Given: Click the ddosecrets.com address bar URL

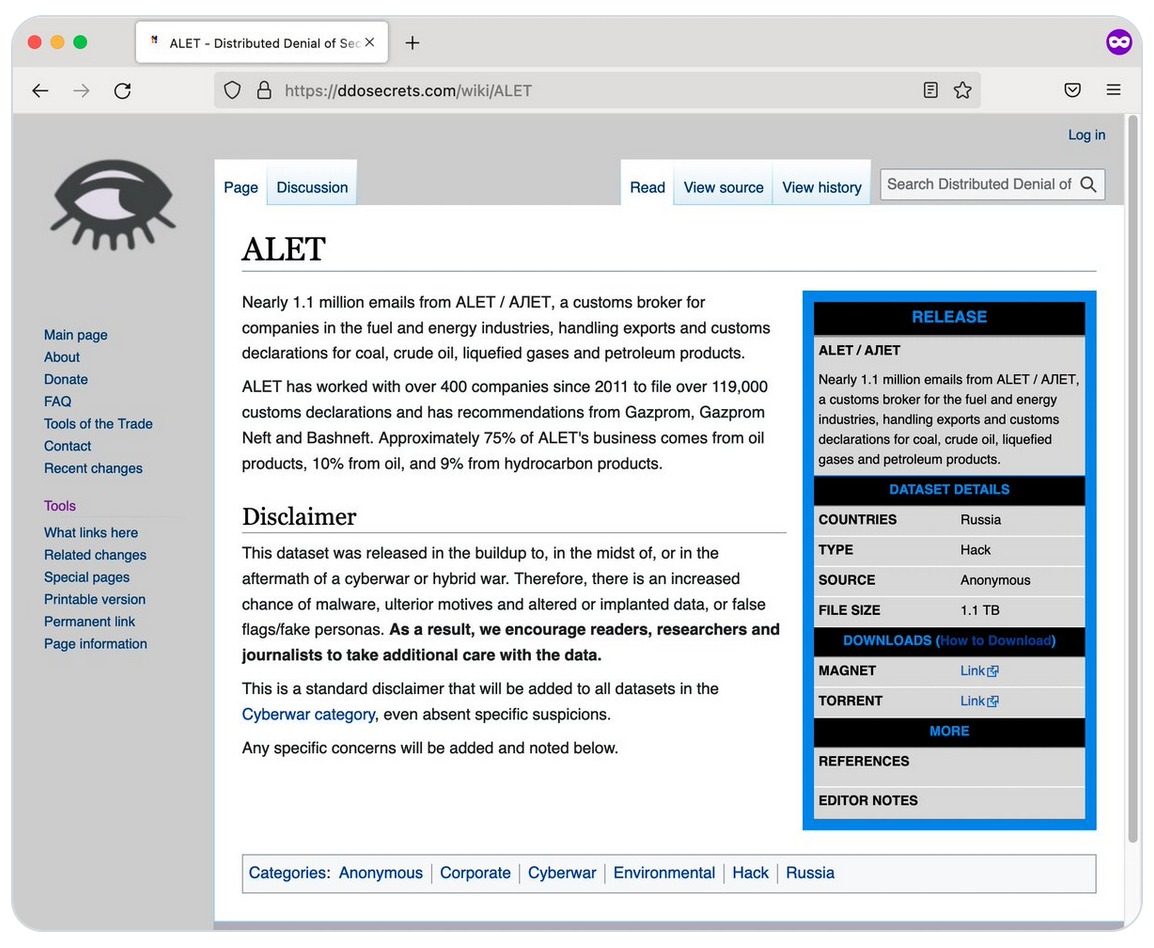Looking at the screenshot, I should [408, 91].
